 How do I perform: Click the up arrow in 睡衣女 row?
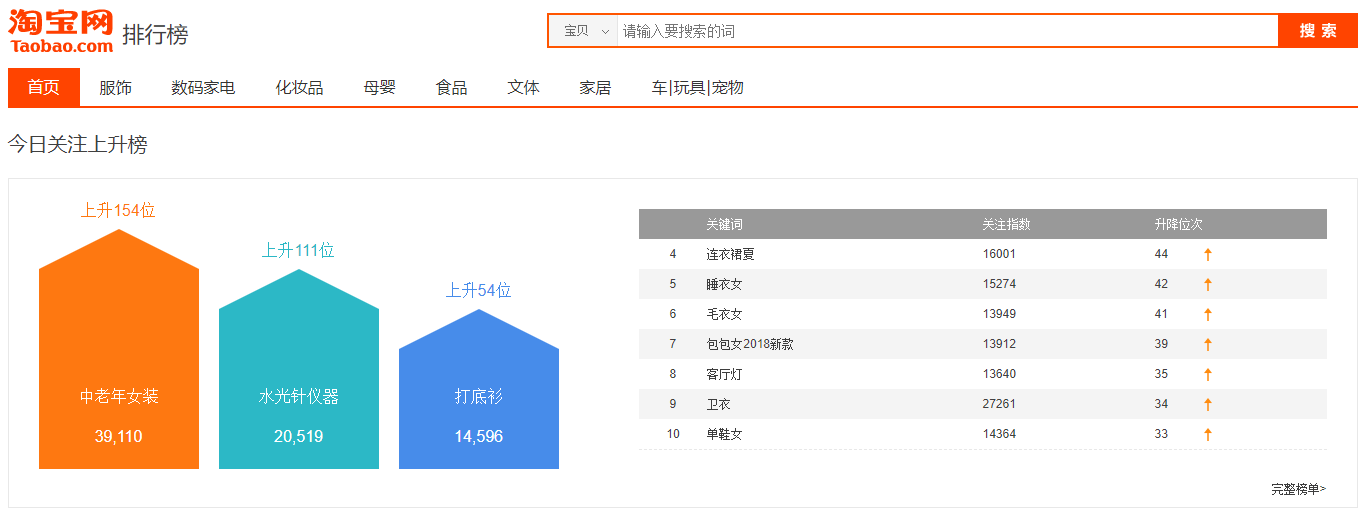point(1208,284)
